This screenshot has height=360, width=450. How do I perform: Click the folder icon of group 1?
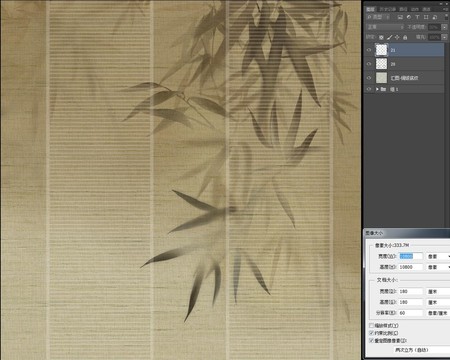coord(383,89)
